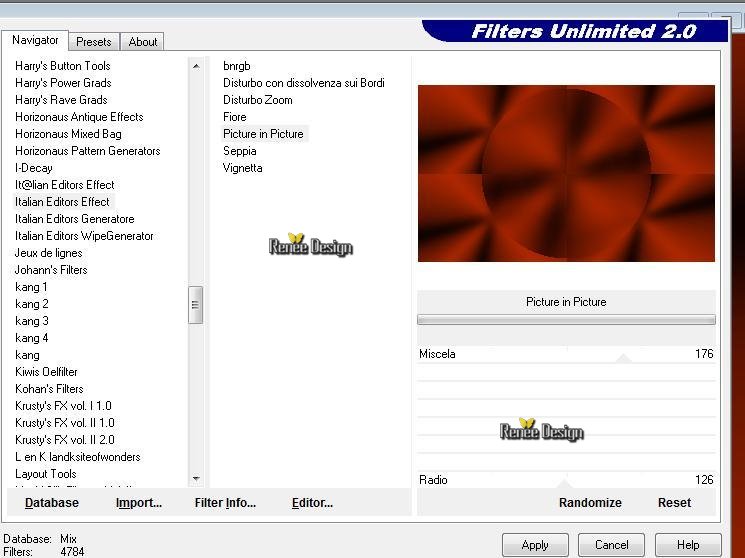745x558 pixels.
Task: Adjust the Radio slider handle
Action: click(x=564, y=484)
